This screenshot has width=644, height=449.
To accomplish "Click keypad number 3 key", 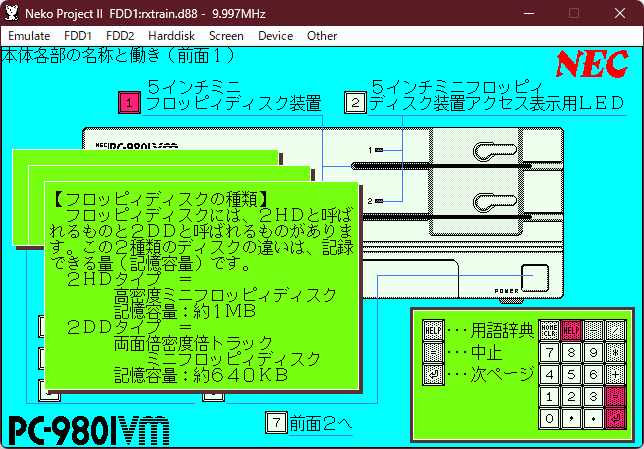I will coord(593,397).
